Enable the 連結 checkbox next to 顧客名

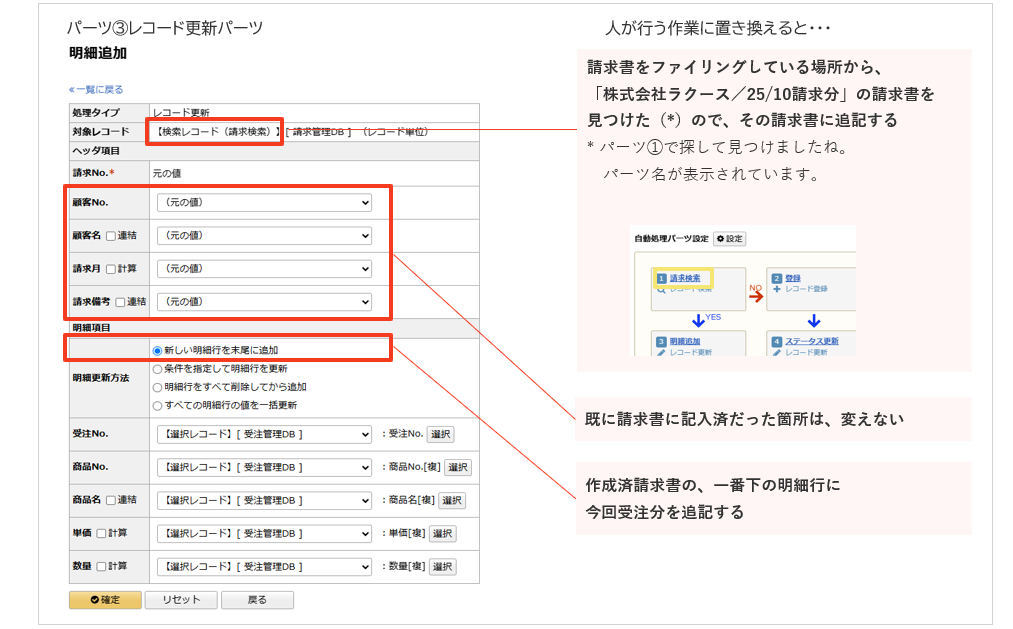coord(110,235)
